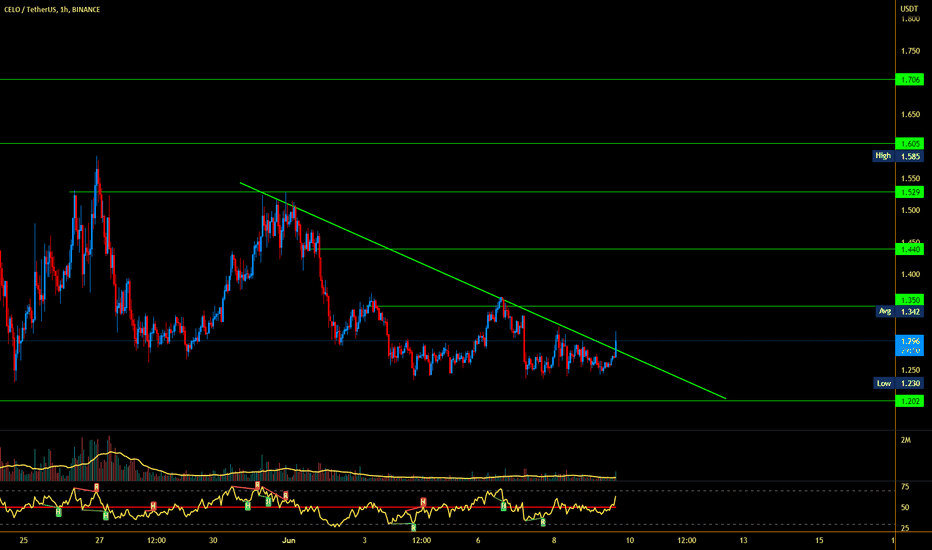Click the 10 date label on time axis
This screenshot has width=932, height=550.
[x=629, y=540]
